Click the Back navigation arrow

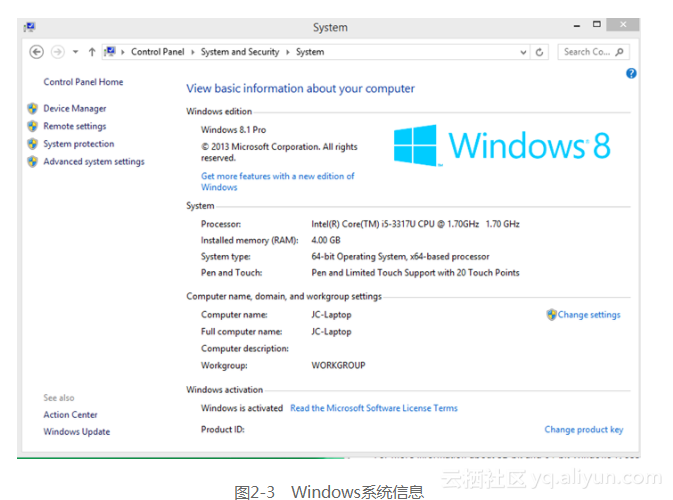36,52
